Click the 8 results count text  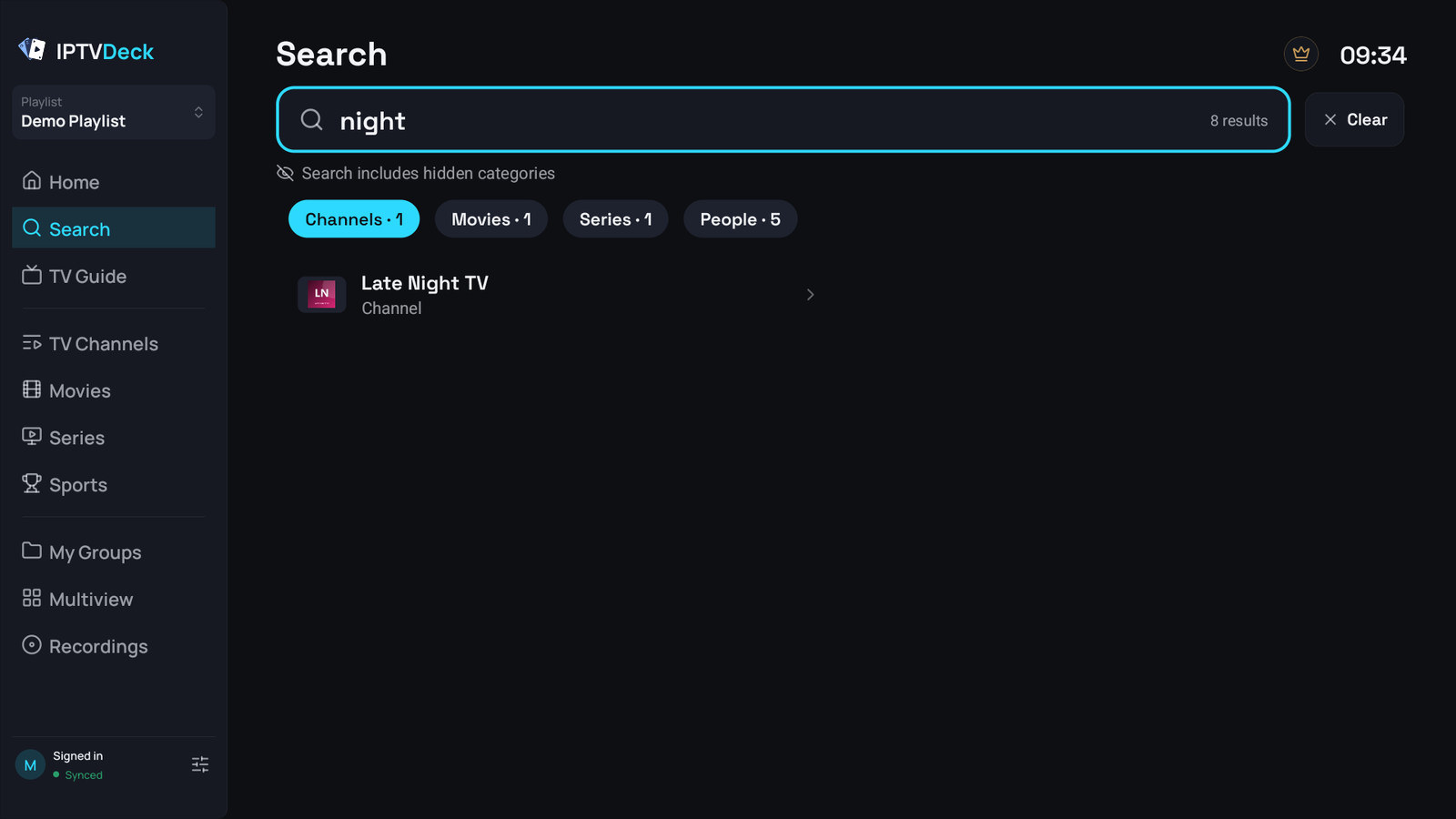(x=1239, y=120)
